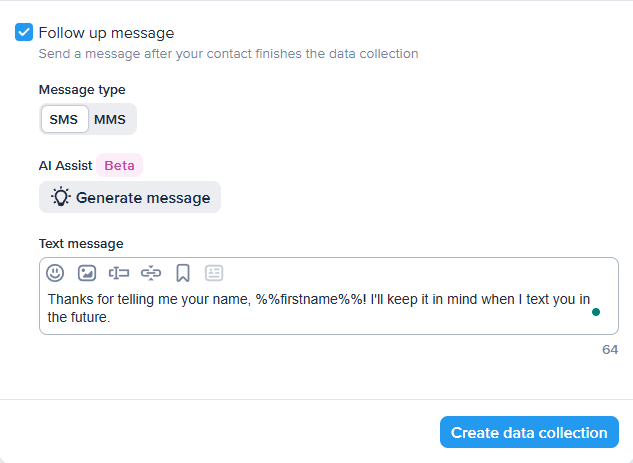Click the contact card icon
Image resolution: width=633 pixels, height=463 pixels.
[214, 272]
